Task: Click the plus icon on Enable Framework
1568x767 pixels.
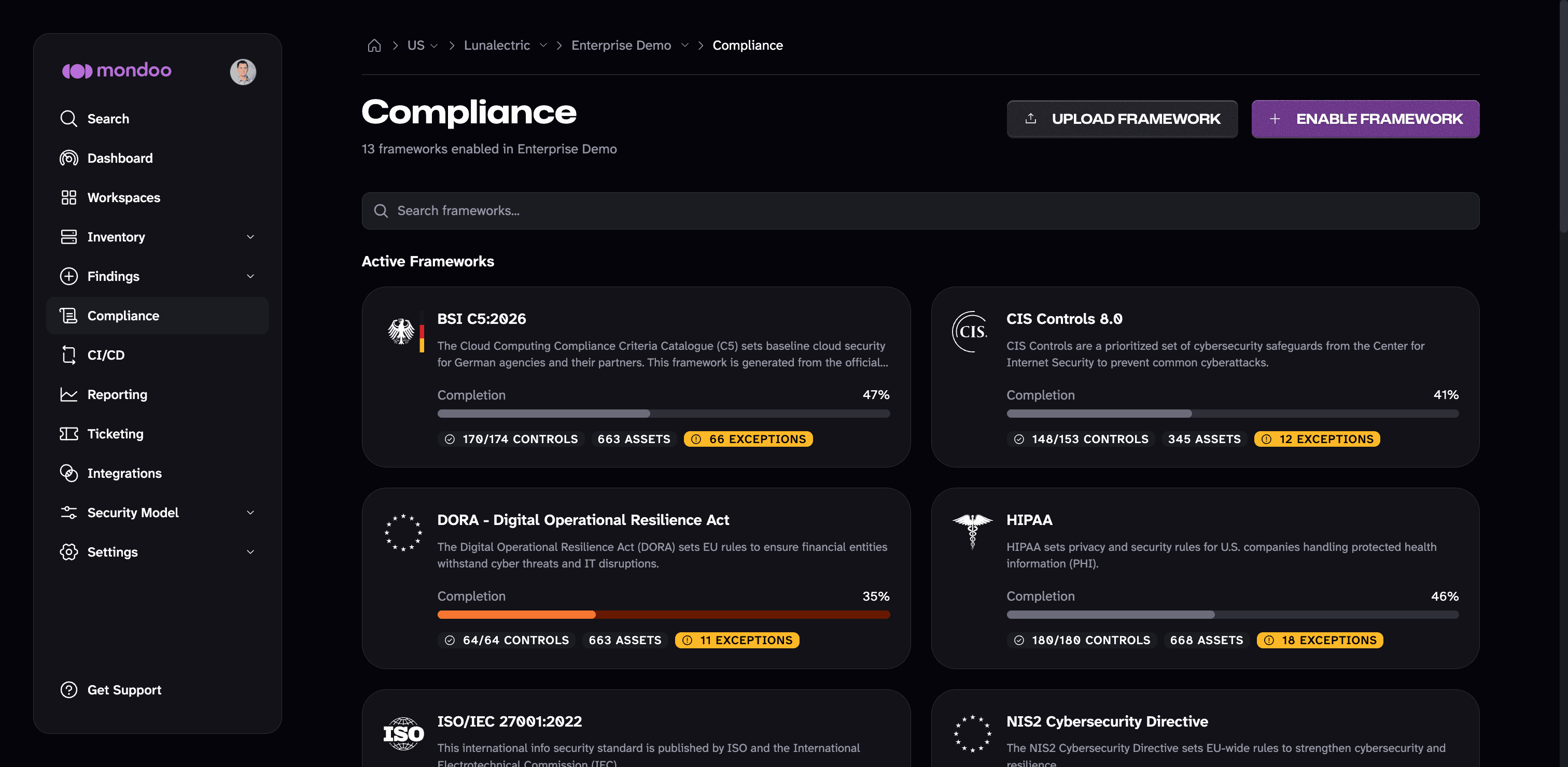Action: [x=1275, y=119]
